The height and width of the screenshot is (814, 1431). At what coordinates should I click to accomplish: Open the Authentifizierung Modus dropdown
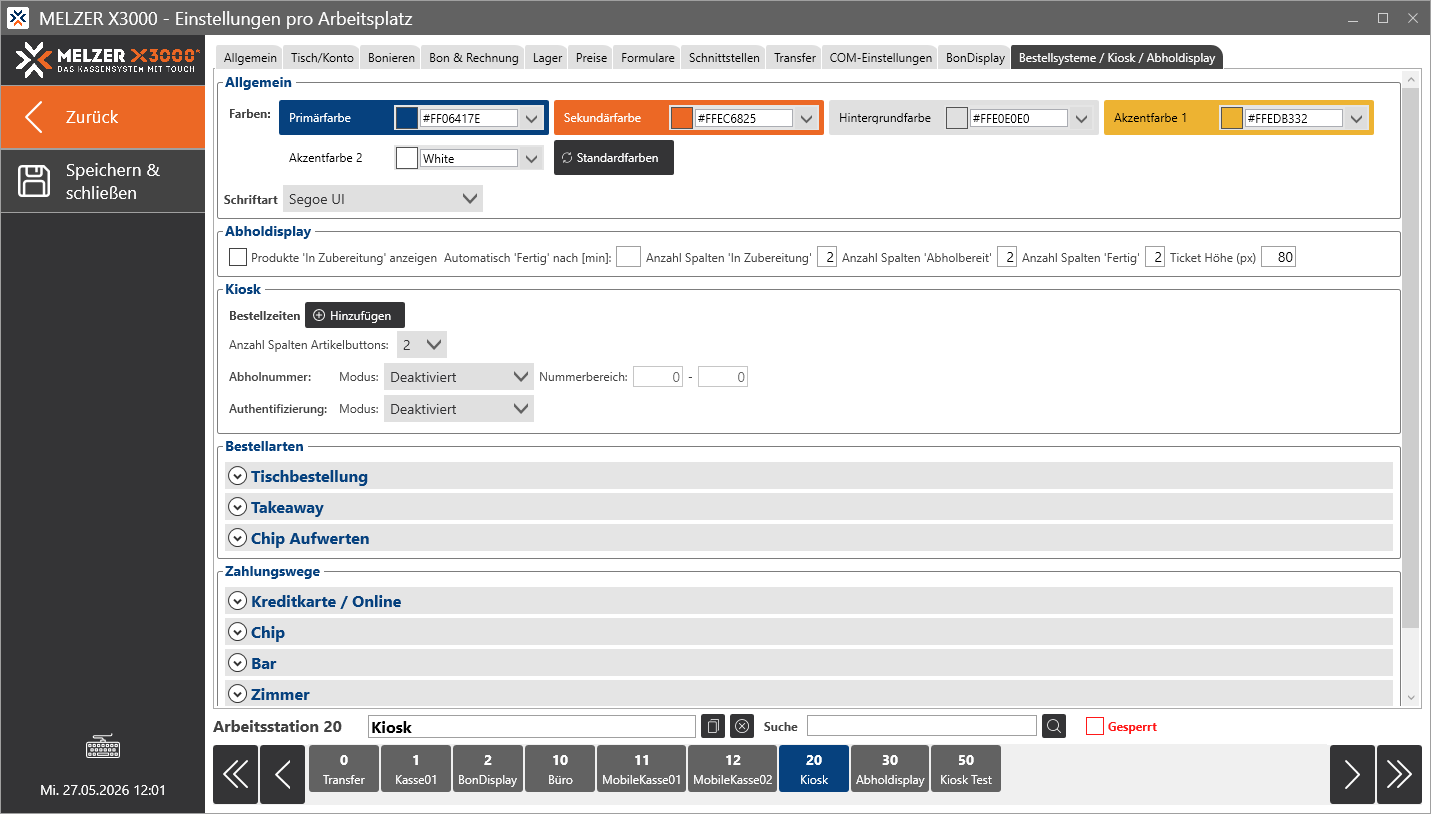(x=459, y=409)
